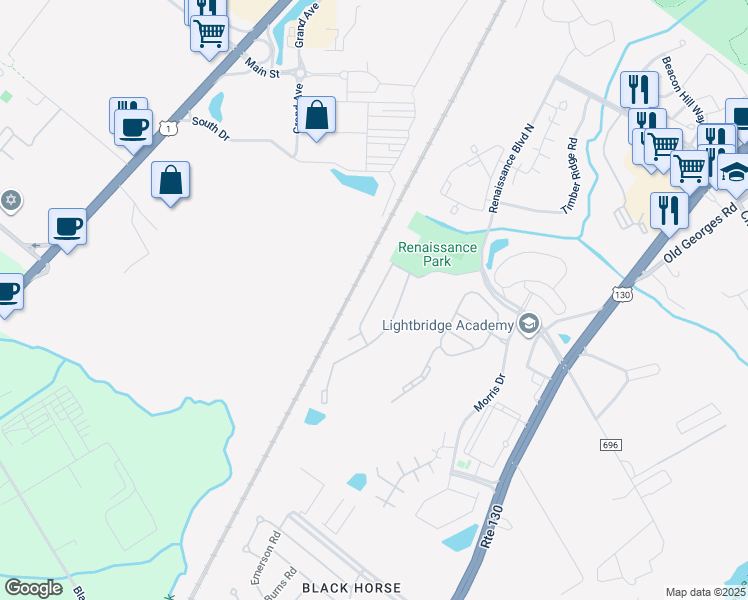The height and width of the screenshot is (600, 748).
Task: Click the shopping cart marker near Old Georges Rd
Action: pos(689,169)
